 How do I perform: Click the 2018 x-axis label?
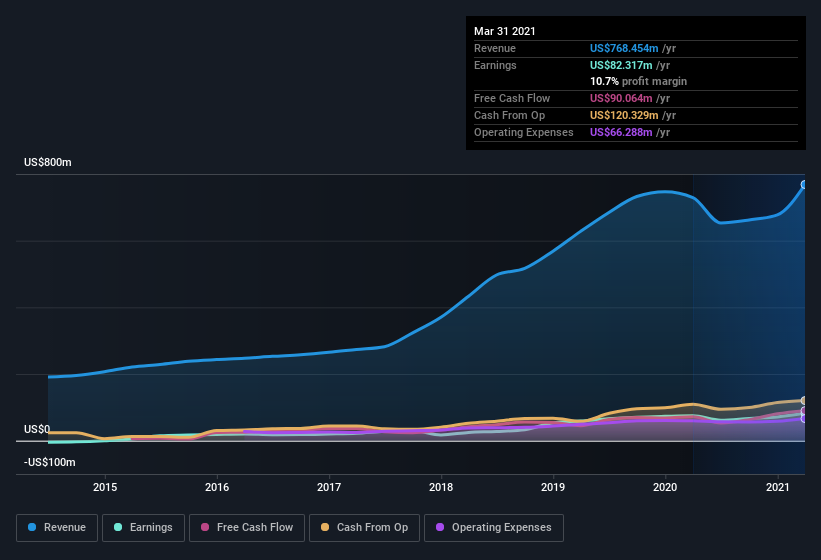441,487
